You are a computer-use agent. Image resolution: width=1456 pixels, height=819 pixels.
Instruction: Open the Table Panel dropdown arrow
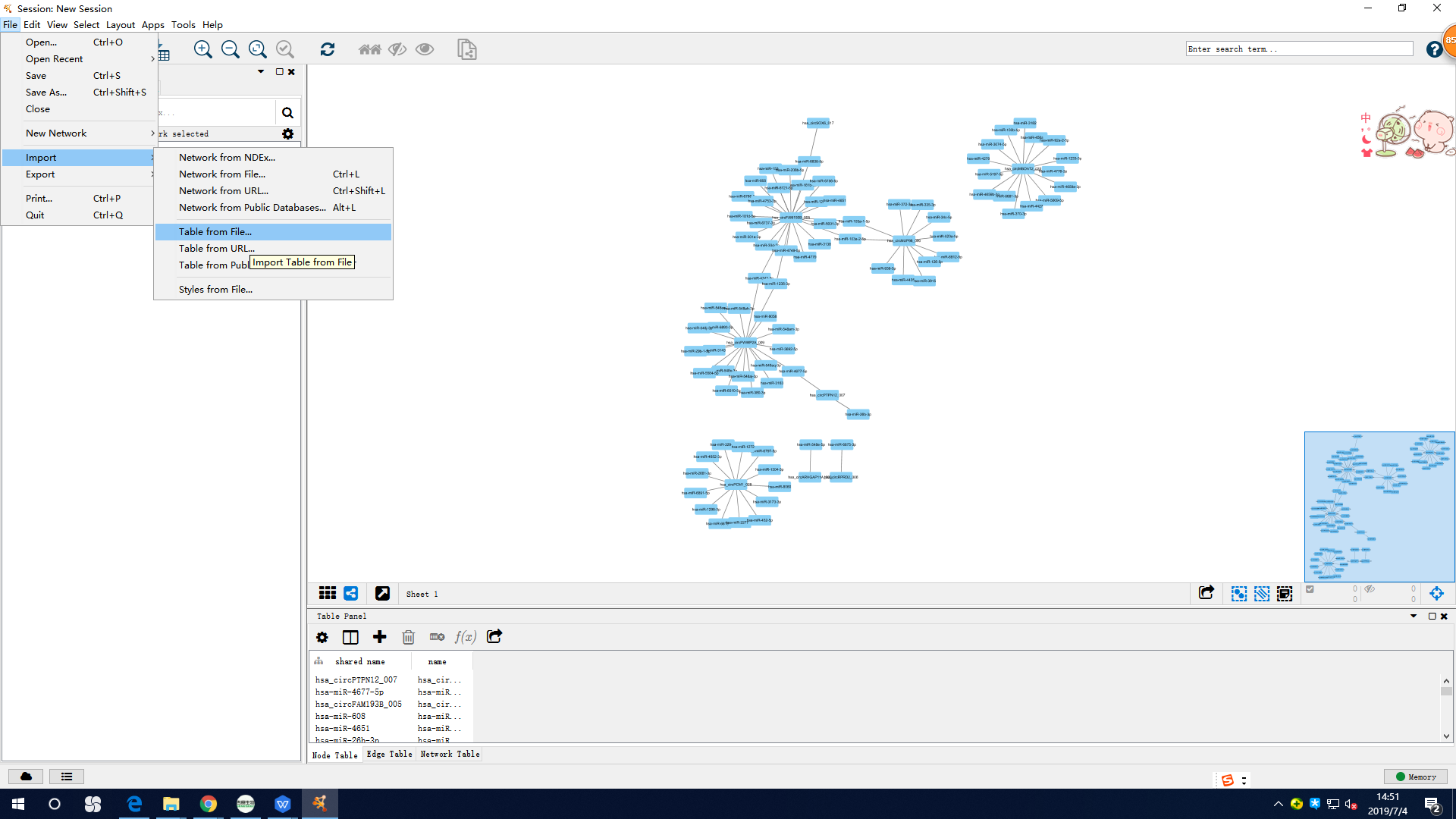pos(1414,617)
